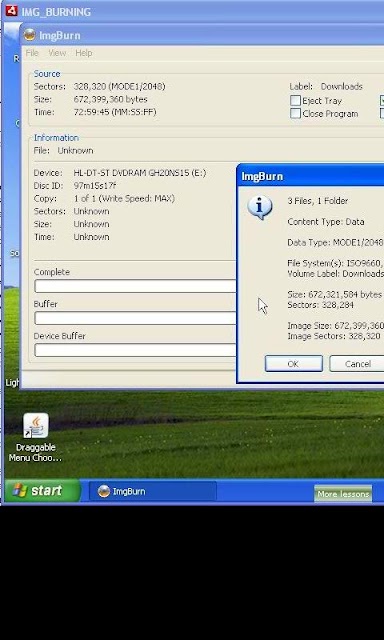Open the Help menu
Viewport: 384px width, 640px height.
click(84, 53)
